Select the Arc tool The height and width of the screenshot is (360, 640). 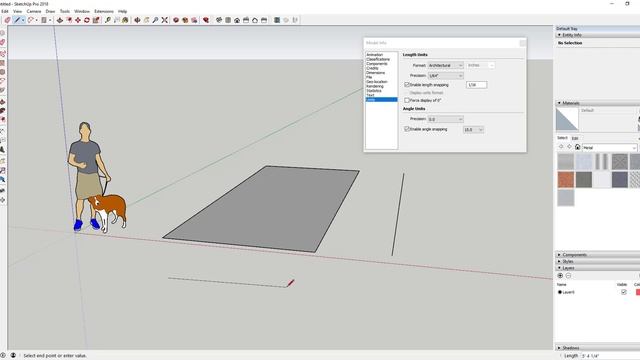[x=30, y=20]
